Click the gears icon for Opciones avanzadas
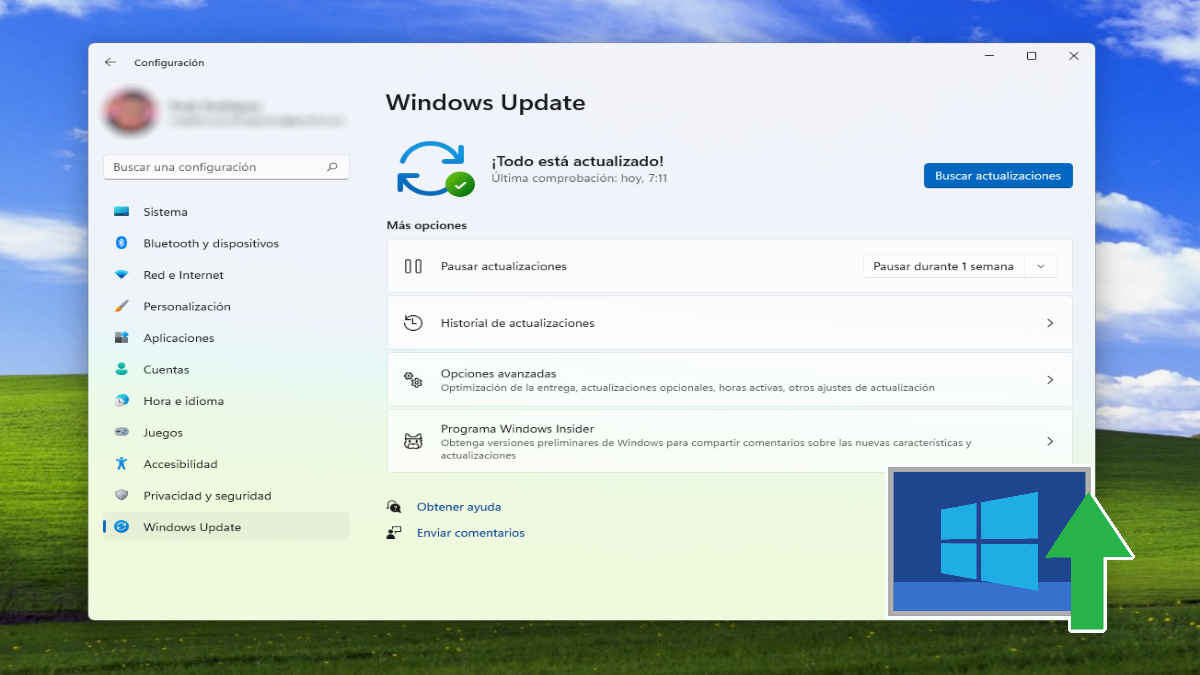Viewport: 1200px width, 675px height. pos(413,380)
